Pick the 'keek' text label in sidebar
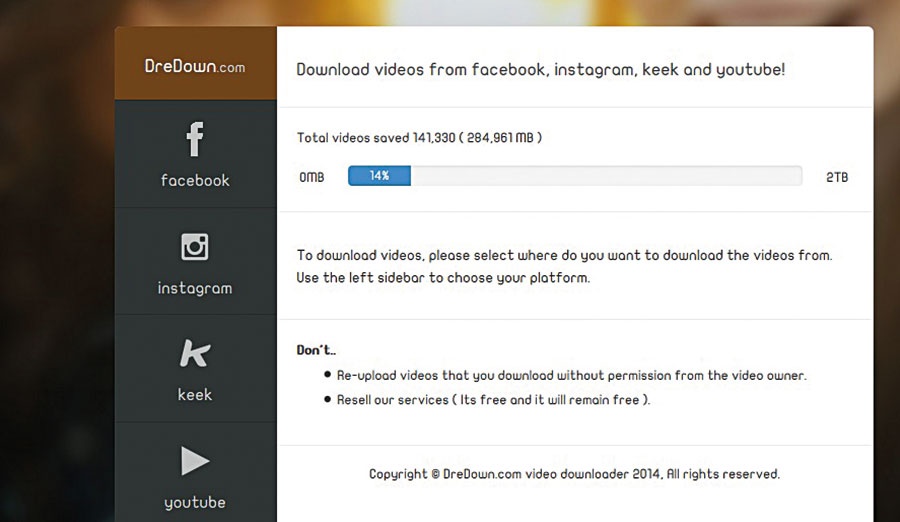Image resolution: width=900 pixels, height=522 pixels. pyautogui.click(x=195, y=395)
